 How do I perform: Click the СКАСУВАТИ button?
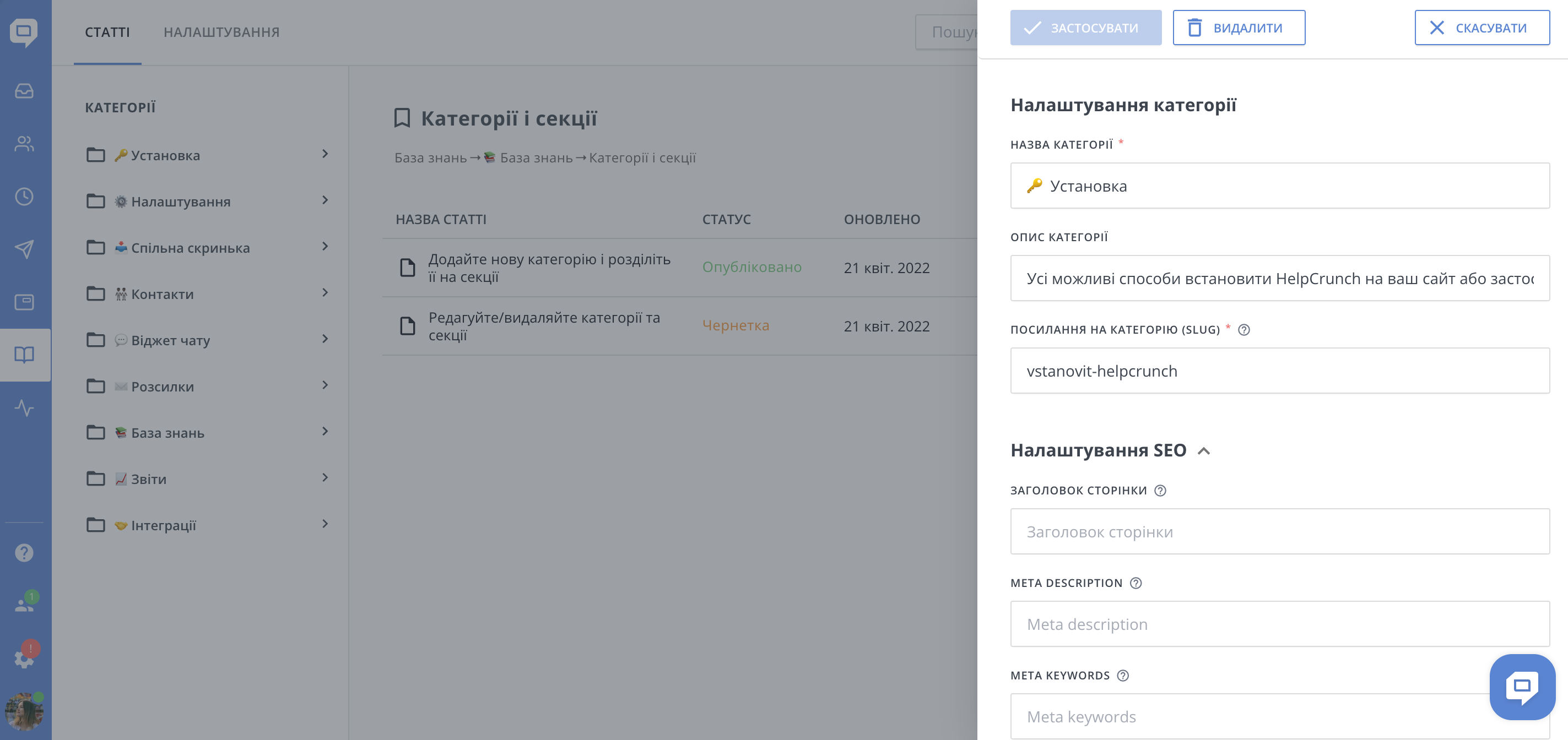[x=1482, y=28]
